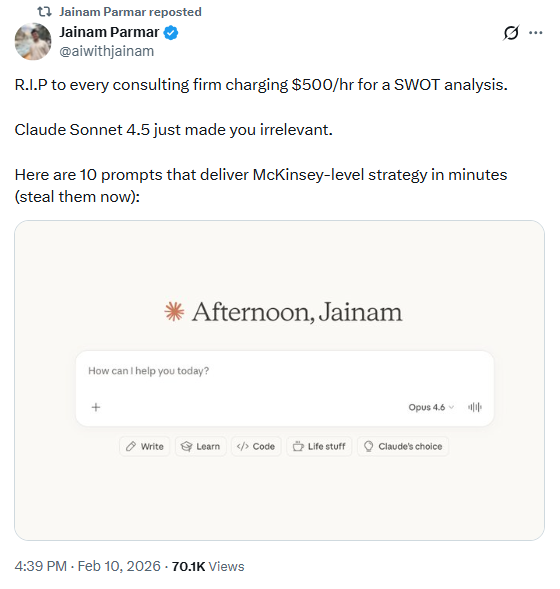Click the plus attachment icon
This screenshot has height=589, width=560.
[x=96, y=407]
